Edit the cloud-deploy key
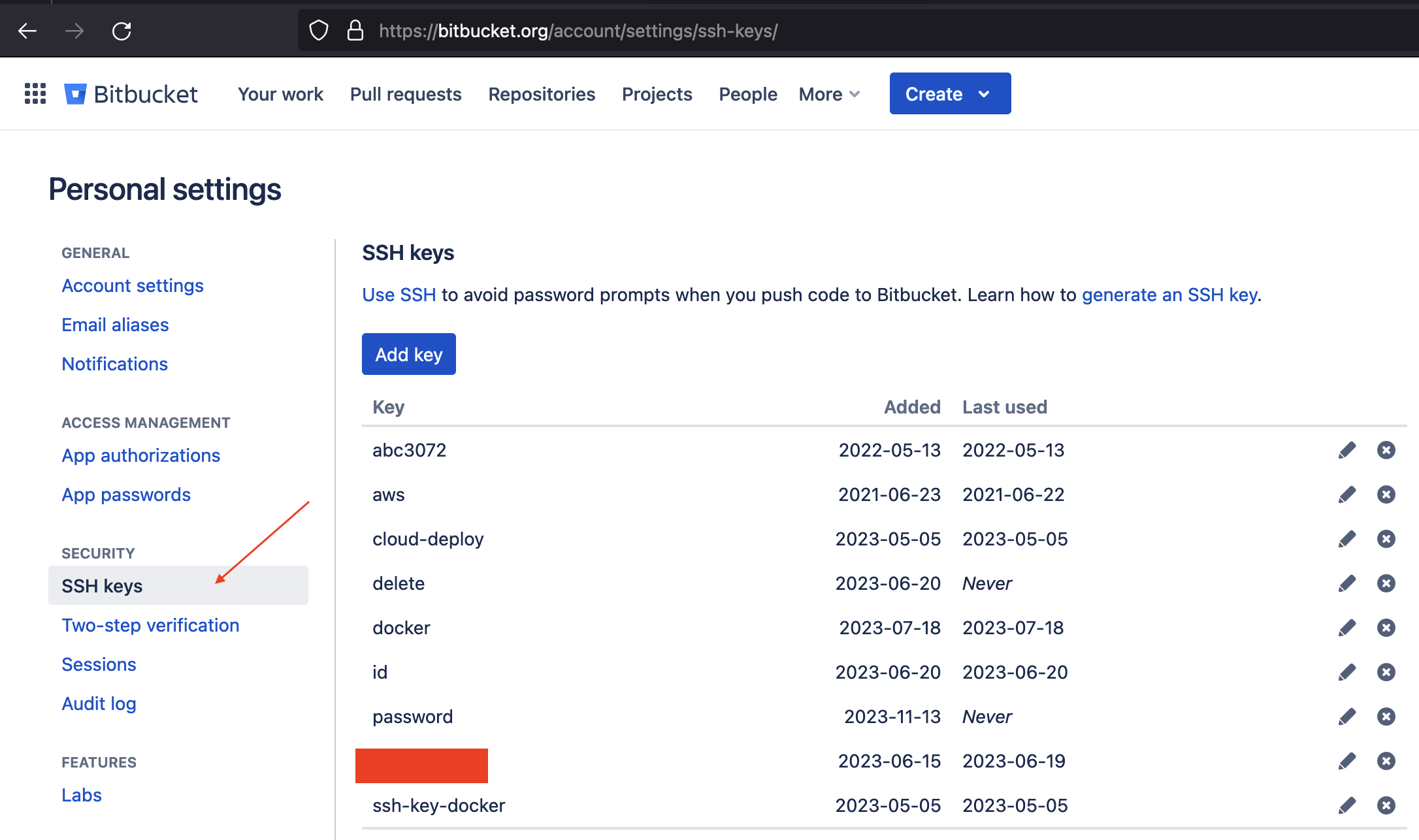1419x840 pixels. [1346, 539]
